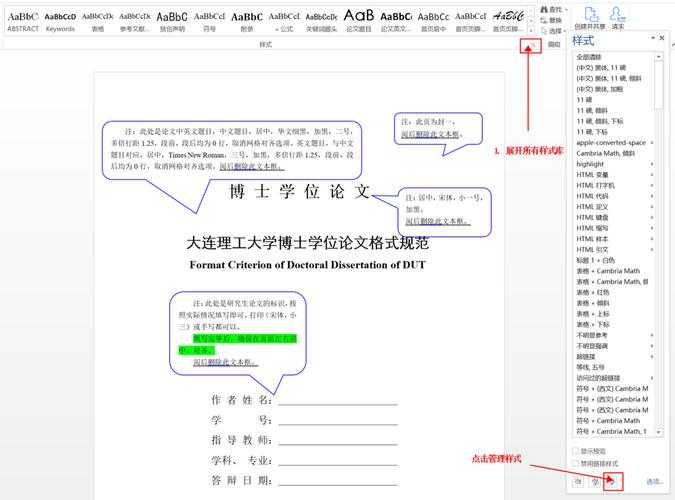Click the request signature person icon
Image resolution: width=675 pixels, height=500 pixels.
(x=617, y=15)
